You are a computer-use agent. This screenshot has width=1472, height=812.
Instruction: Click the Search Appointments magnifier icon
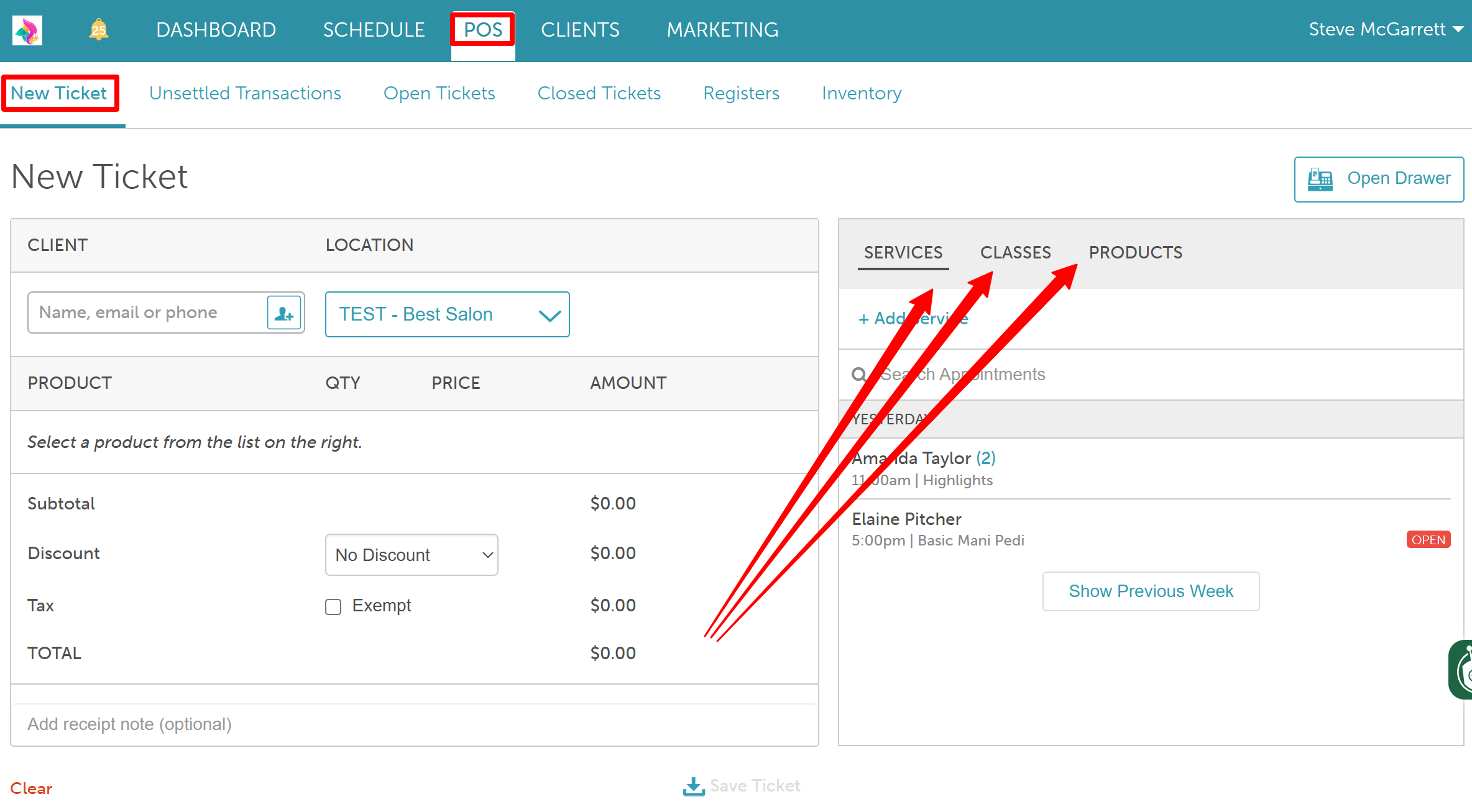[859, 375]
